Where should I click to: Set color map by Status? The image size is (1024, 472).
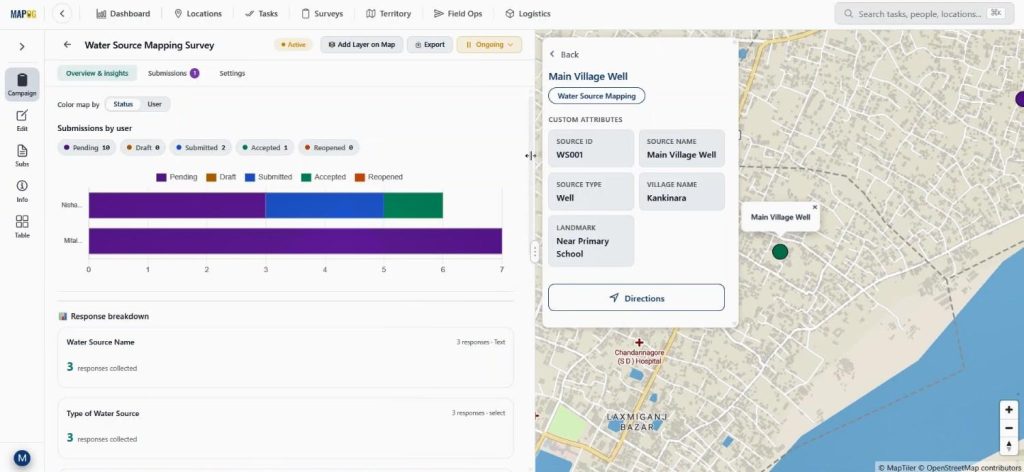pos(123,104)
